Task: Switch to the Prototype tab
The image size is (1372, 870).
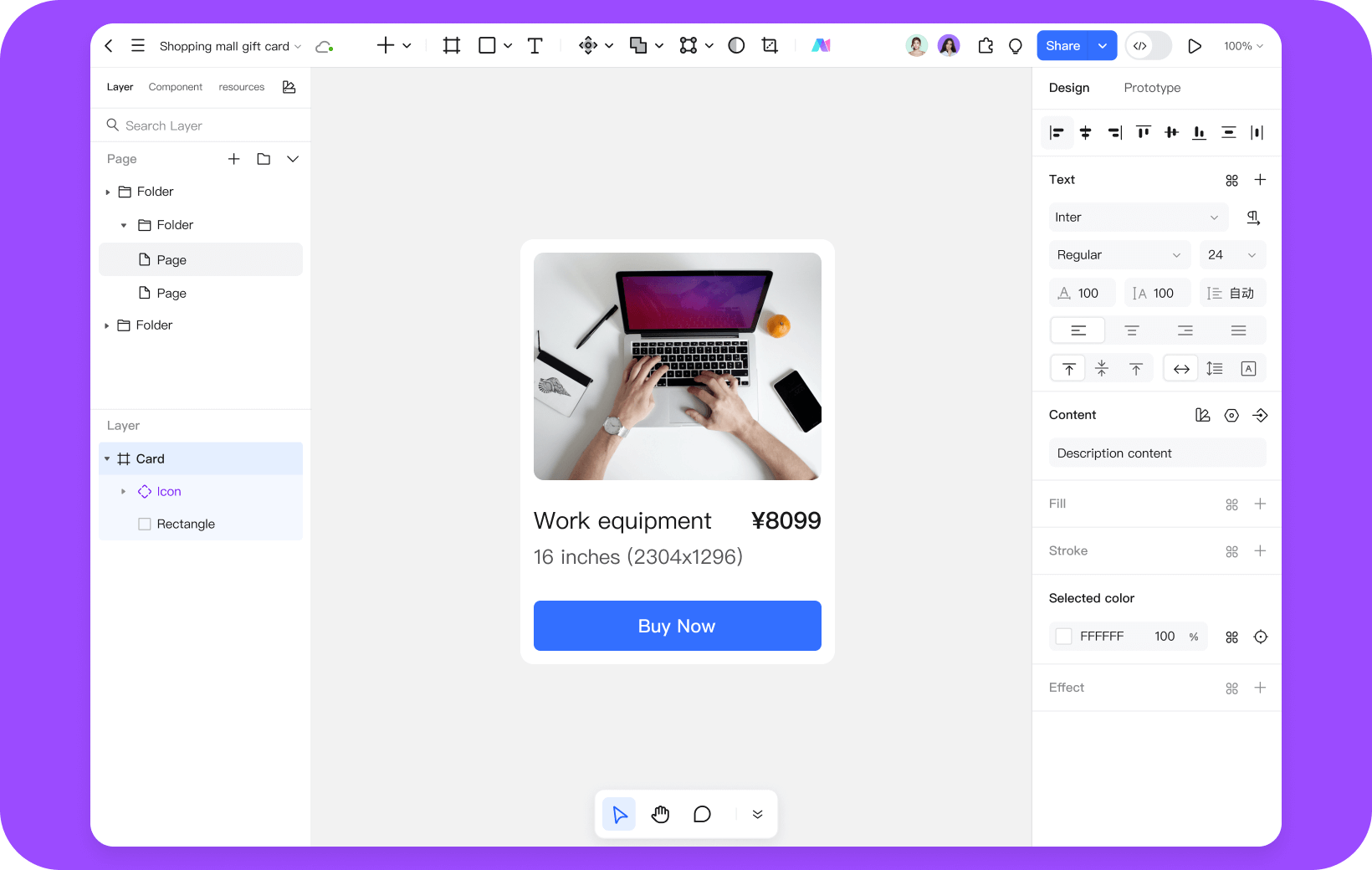Action: pyautogui.click(x=1152, y=88)
